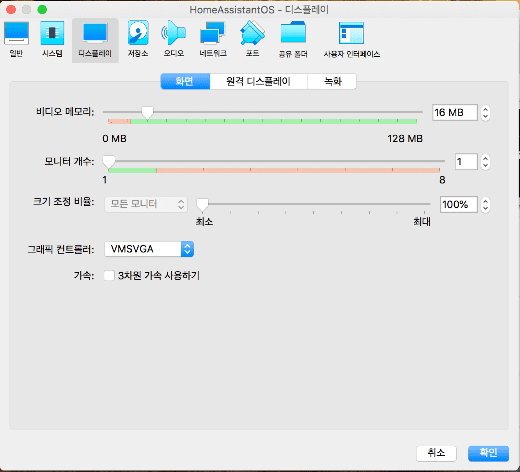Open the 포트 (Ports) settings icon

[x=252, y=39]
